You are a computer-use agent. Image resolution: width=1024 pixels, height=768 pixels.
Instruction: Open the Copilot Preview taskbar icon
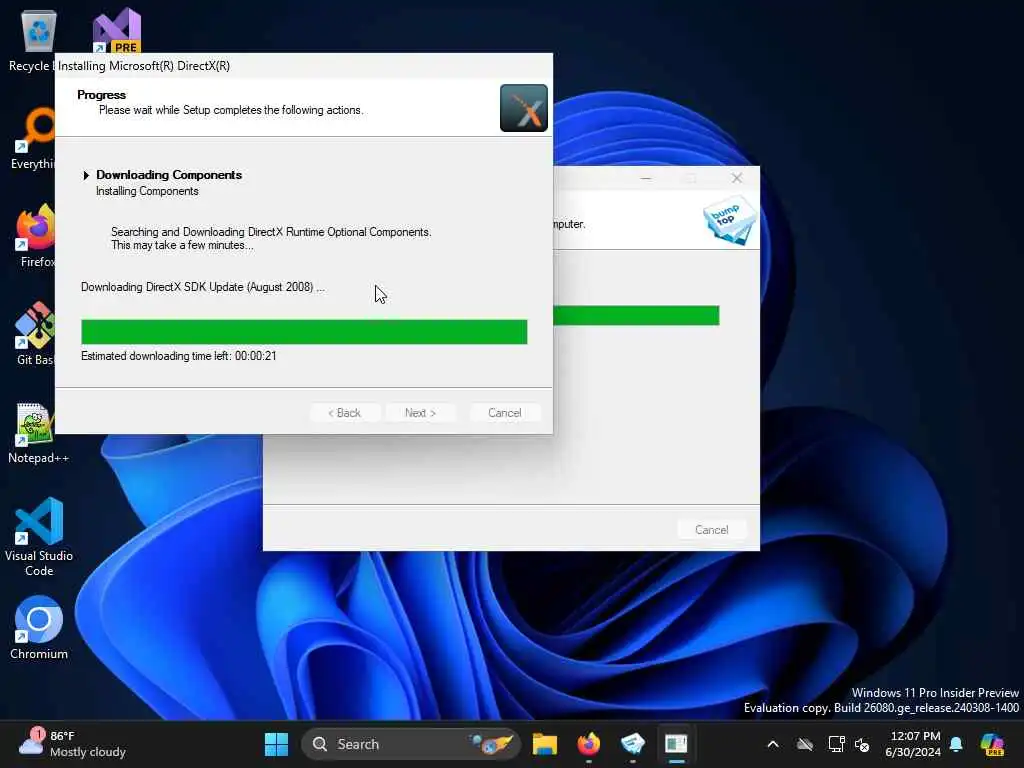pos(992,744)
